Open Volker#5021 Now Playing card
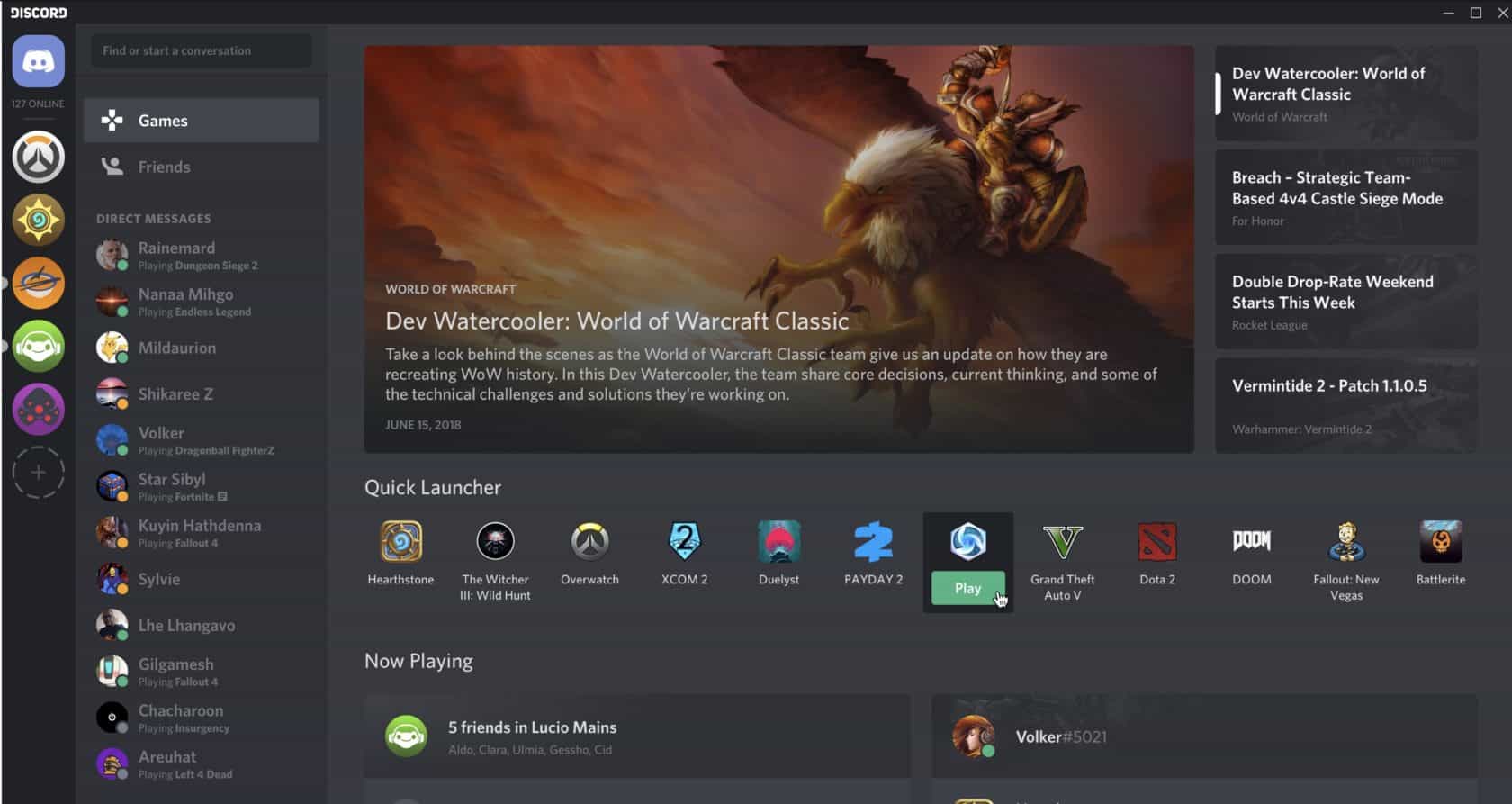Viewport: 1512px width, 804px height. pyautogui.click(x=1204, y=736)
